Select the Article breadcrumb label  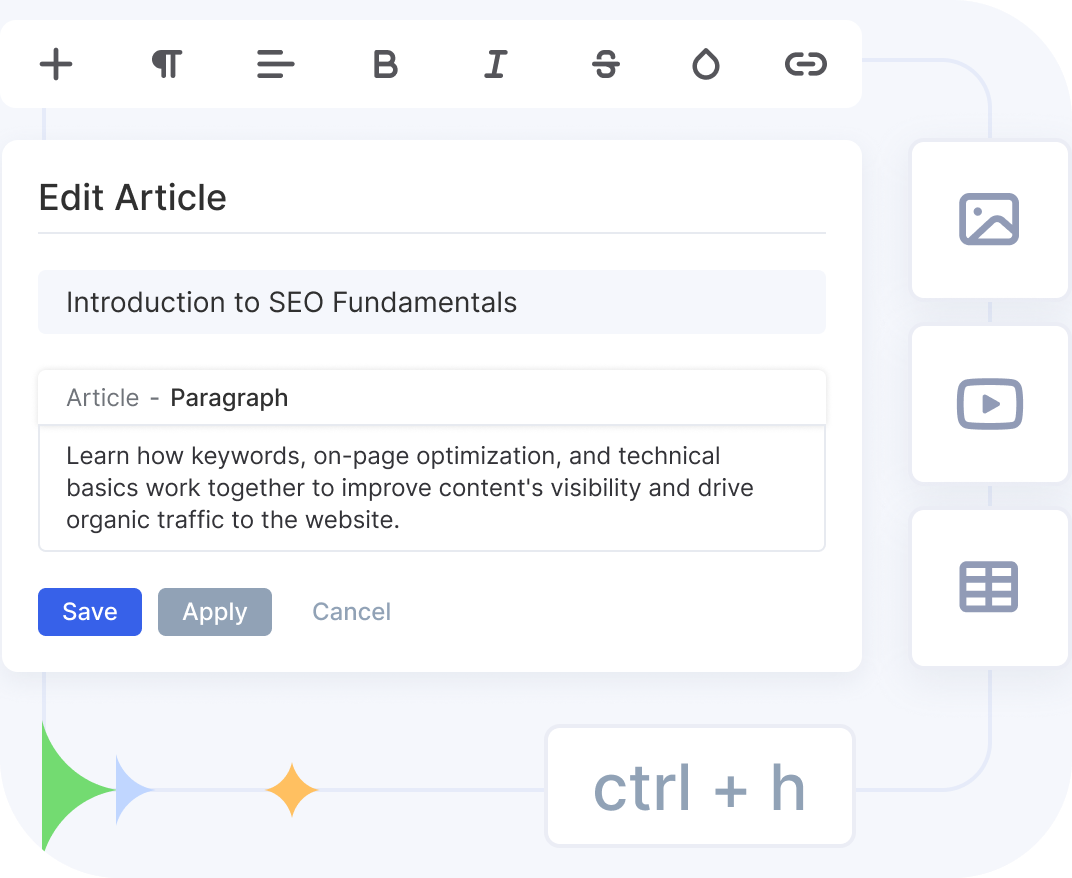pos(102,398)
